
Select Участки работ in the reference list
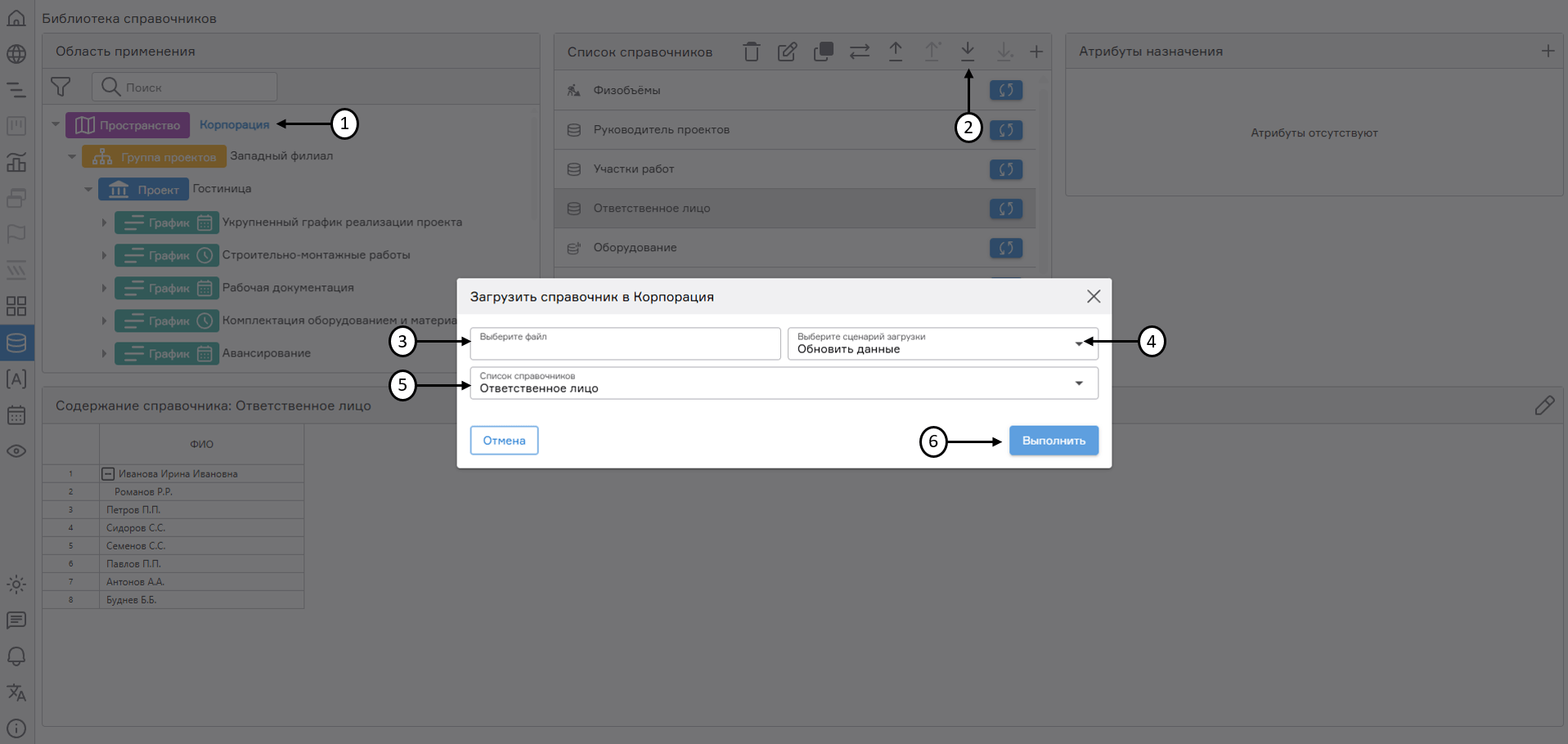pos(634,169)
